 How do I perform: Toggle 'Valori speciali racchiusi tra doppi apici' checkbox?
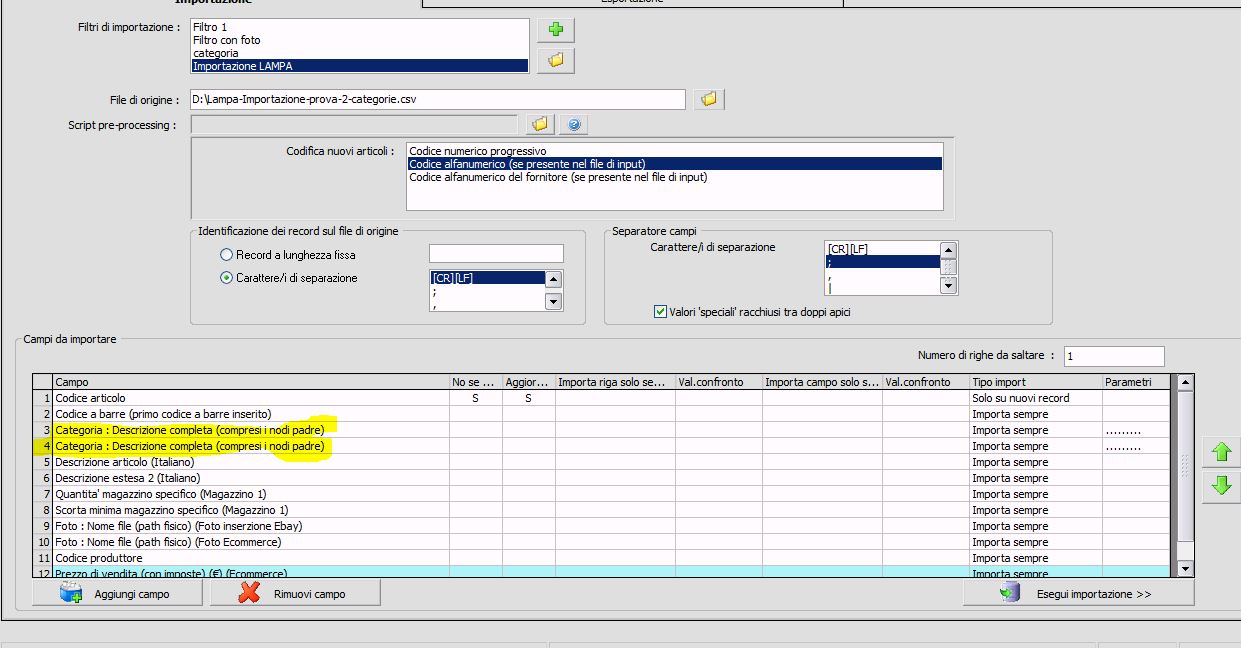point(660,312)
